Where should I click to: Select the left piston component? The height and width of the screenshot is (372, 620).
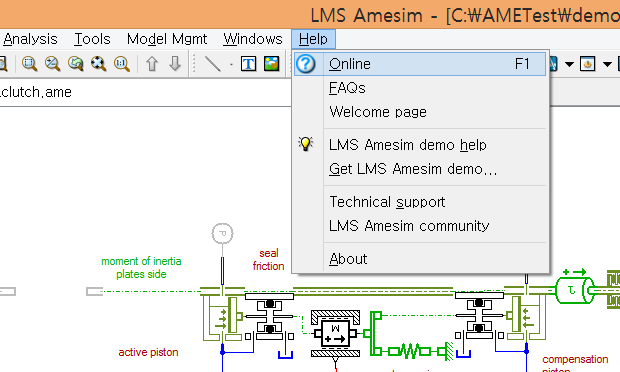[x=269, y=316]
